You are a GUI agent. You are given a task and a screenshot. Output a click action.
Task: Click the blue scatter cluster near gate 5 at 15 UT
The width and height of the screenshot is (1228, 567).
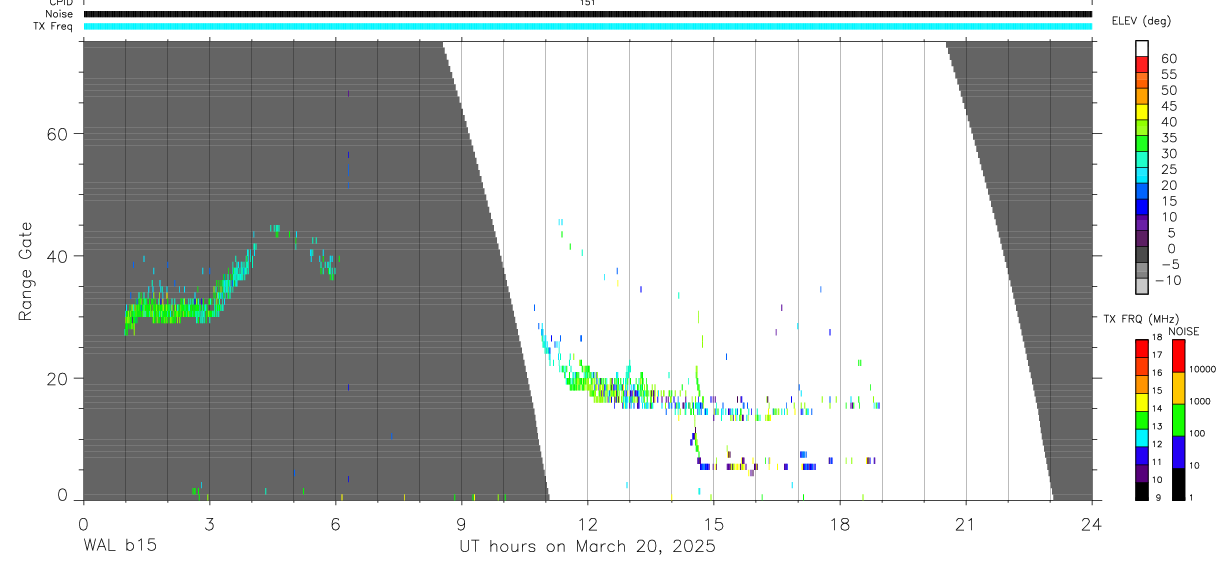point(706,466)
